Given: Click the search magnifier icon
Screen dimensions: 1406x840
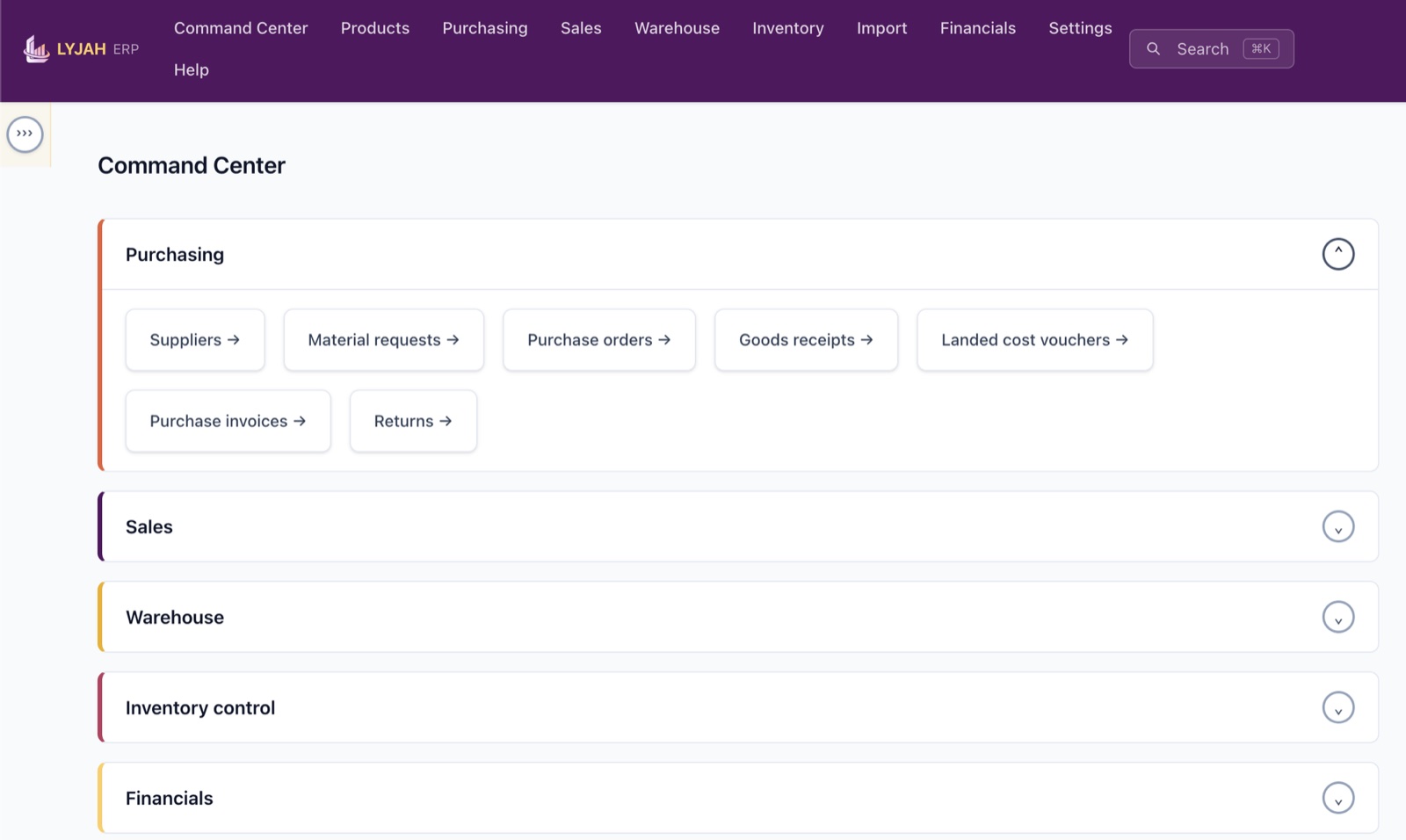Looking at the screenshot, I should 1153,49.
